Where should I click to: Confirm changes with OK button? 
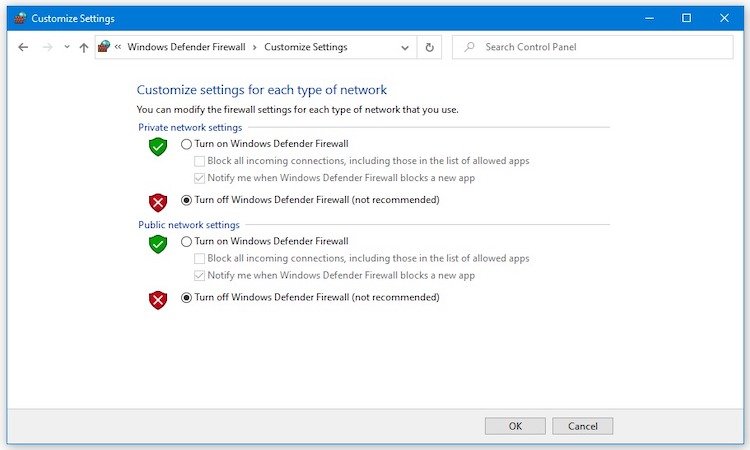pyautogui.click(x=515, y=426)
